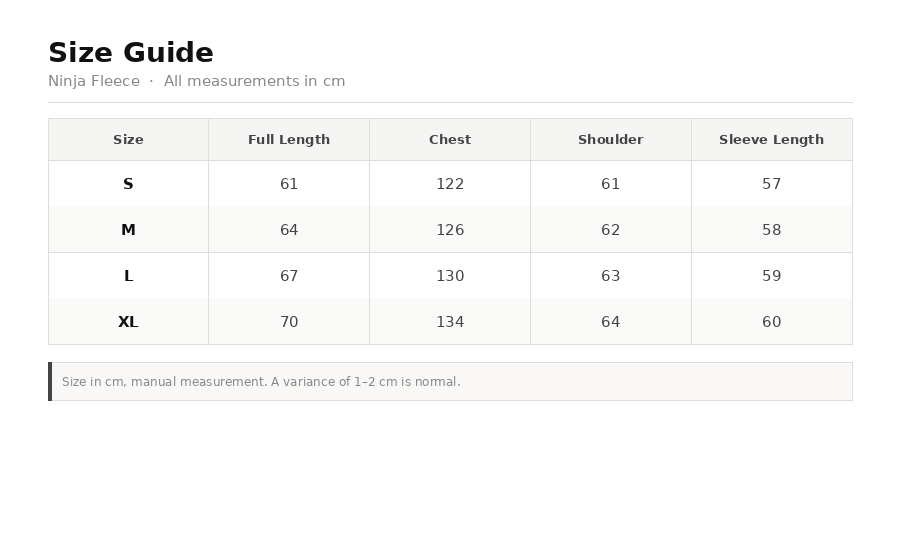Select the Ninja Fleece subtitle text
The width and height of the screenshot is (900, 540).
[94, 81]
